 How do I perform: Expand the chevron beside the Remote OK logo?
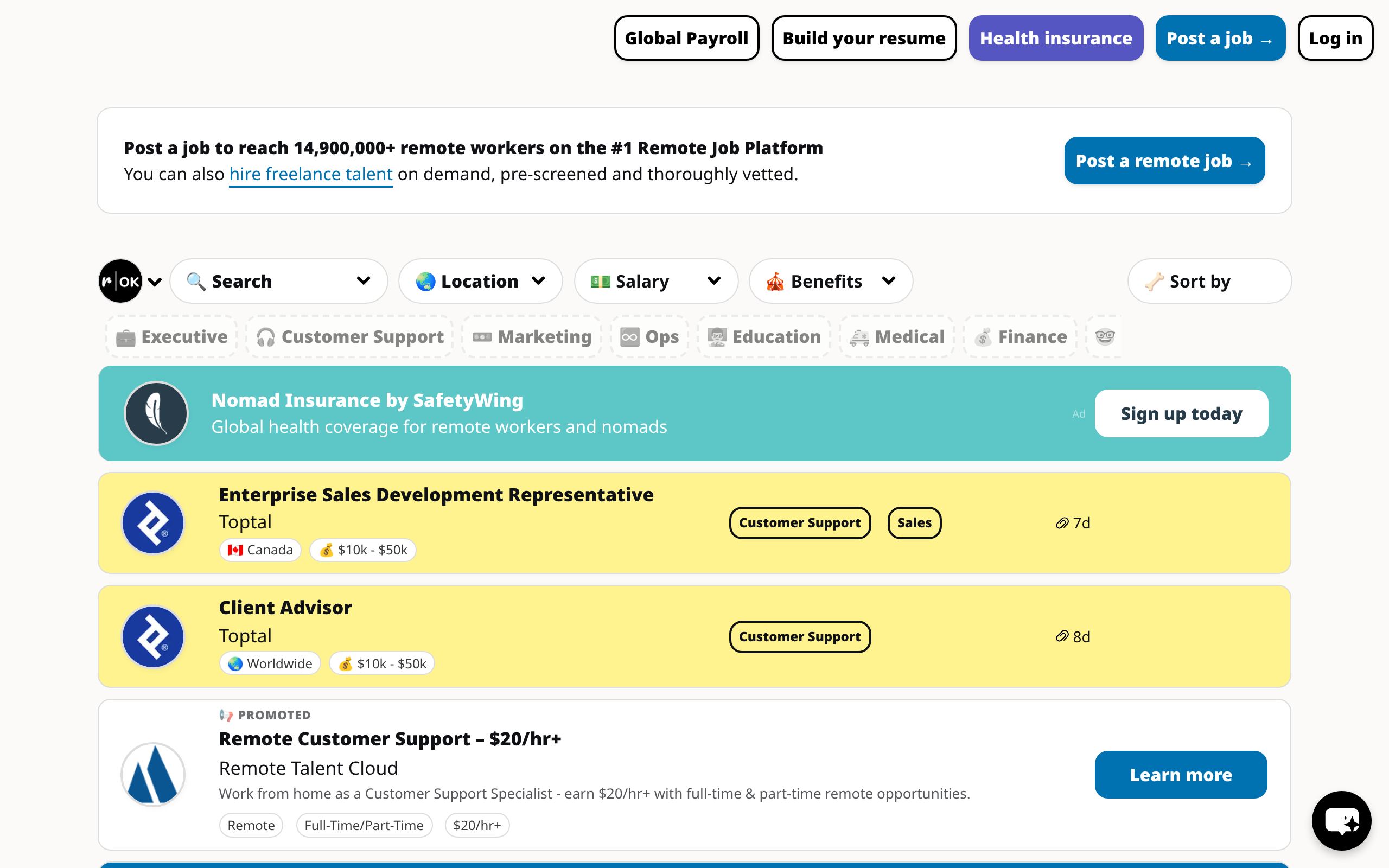(x=155, y=282)
